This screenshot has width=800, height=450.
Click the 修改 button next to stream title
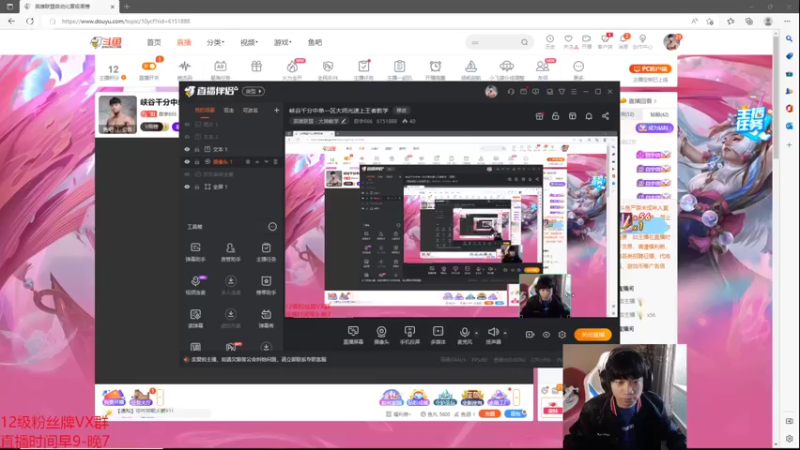(402, 110)
